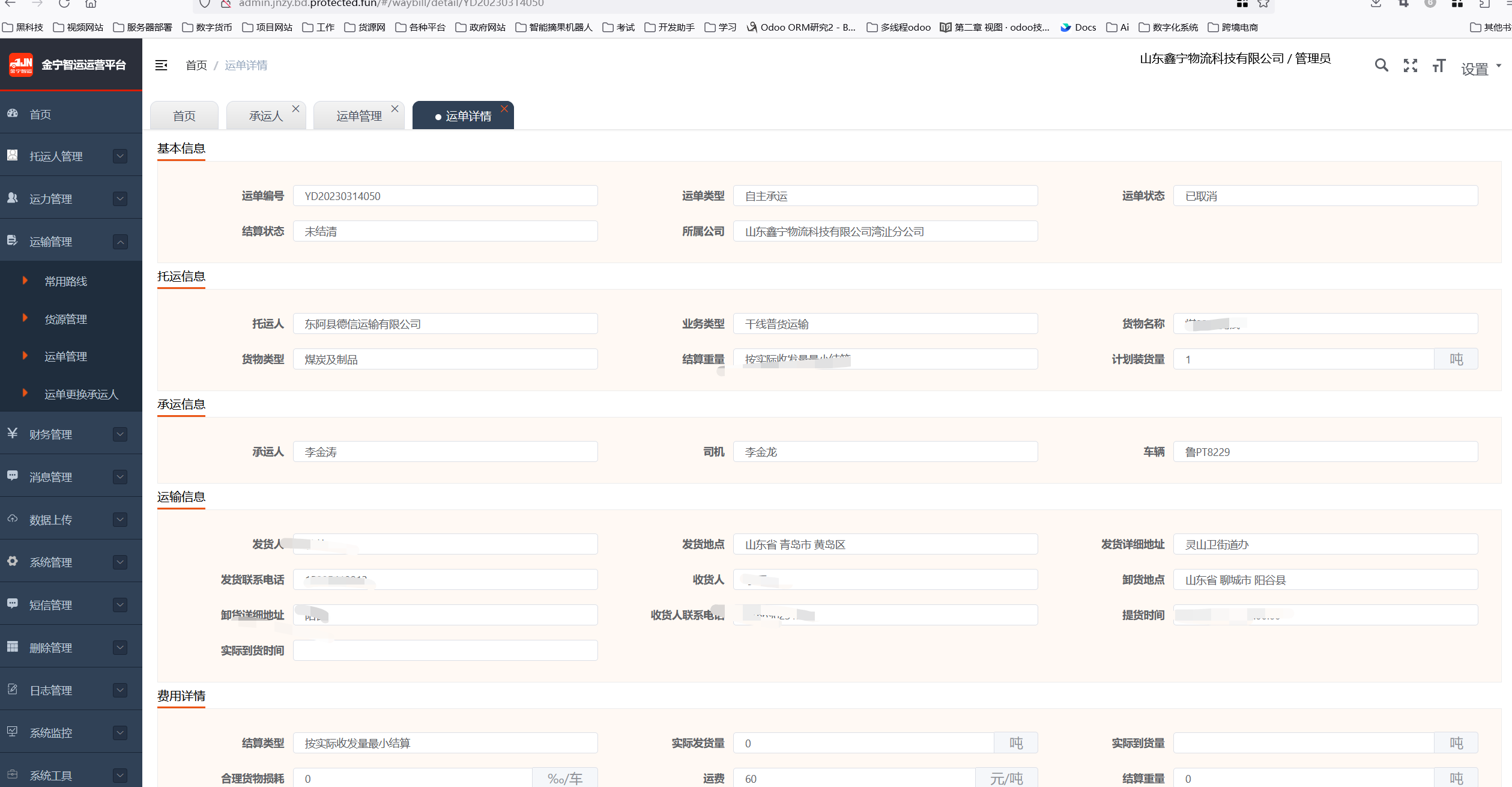Open the Odoo ORM研究2 bookmark
This screenshot has height=787, width=1512.
tap(802, 27)
